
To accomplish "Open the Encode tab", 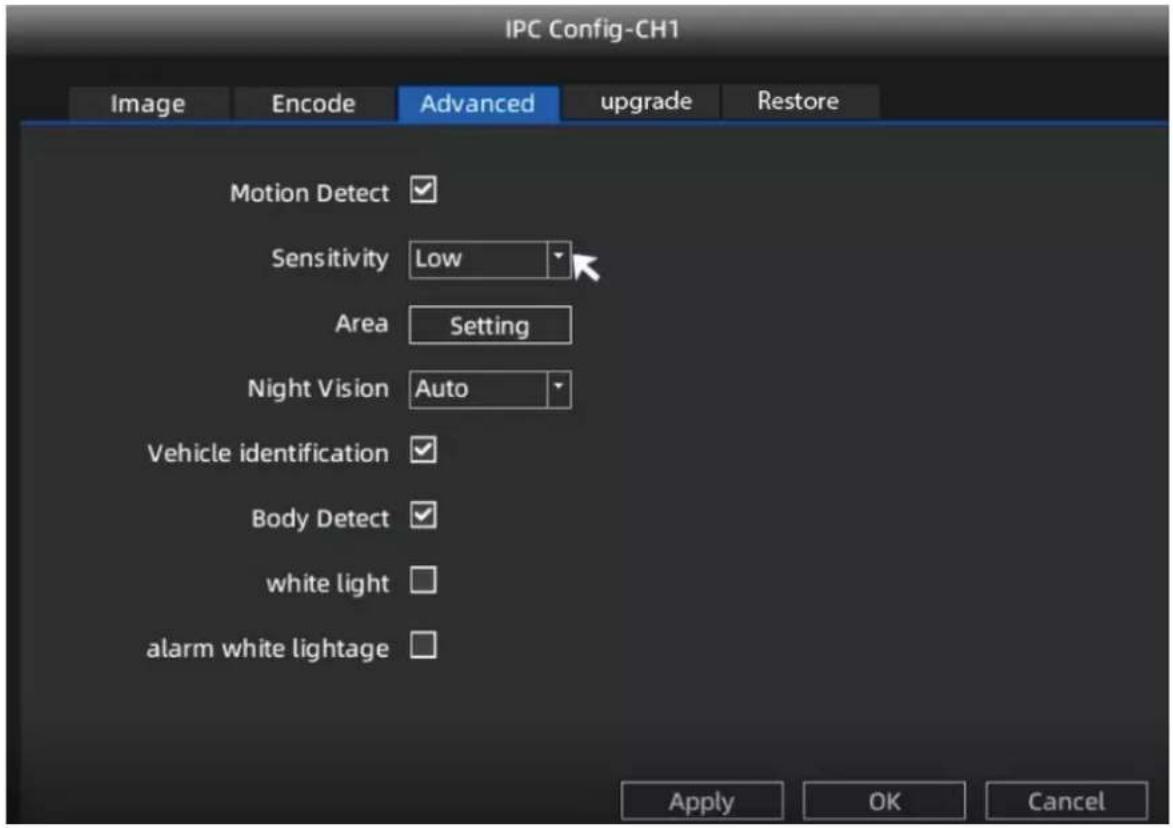I will (313, 103).
